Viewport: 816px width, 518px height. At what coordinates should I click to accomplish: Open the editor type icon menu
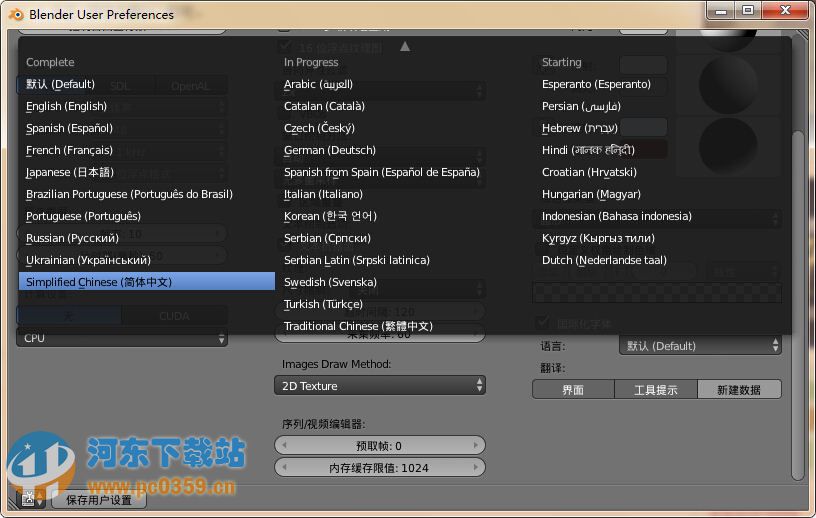point(32,499)
